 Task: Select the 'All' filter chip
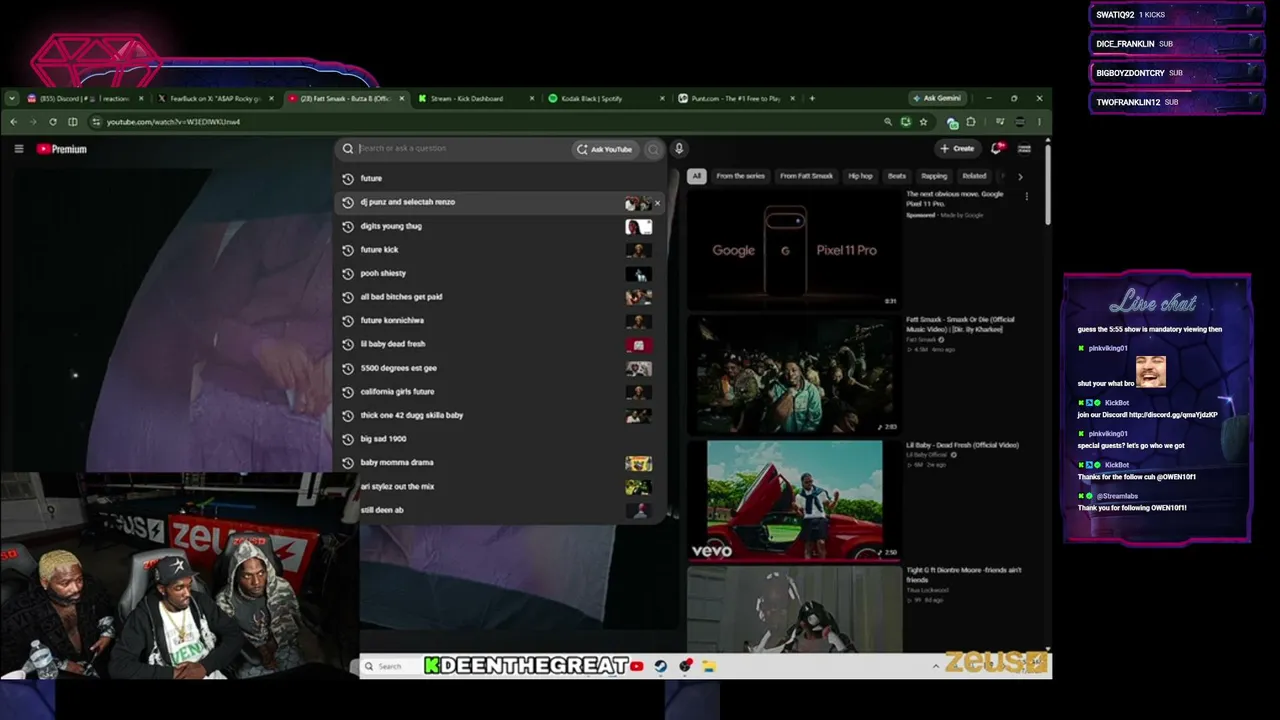[x=696, y=176]
